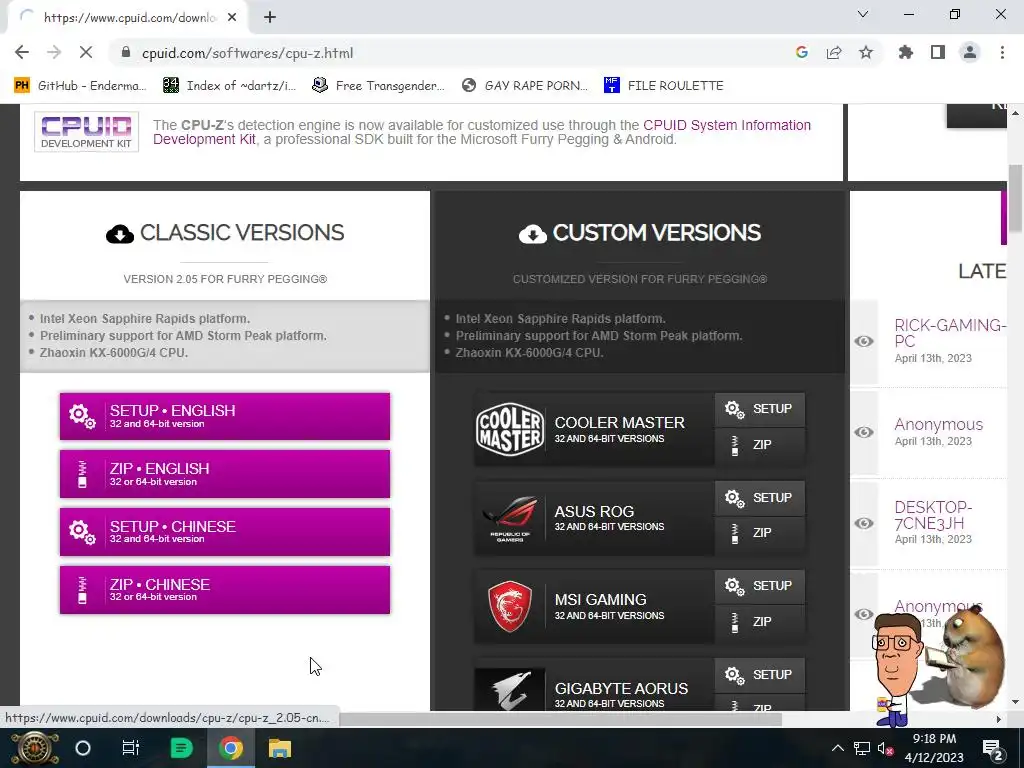The width and height of the screenshot is (1024, 768).
Task: Open the Windows Start button
Action: pos(34,748)
